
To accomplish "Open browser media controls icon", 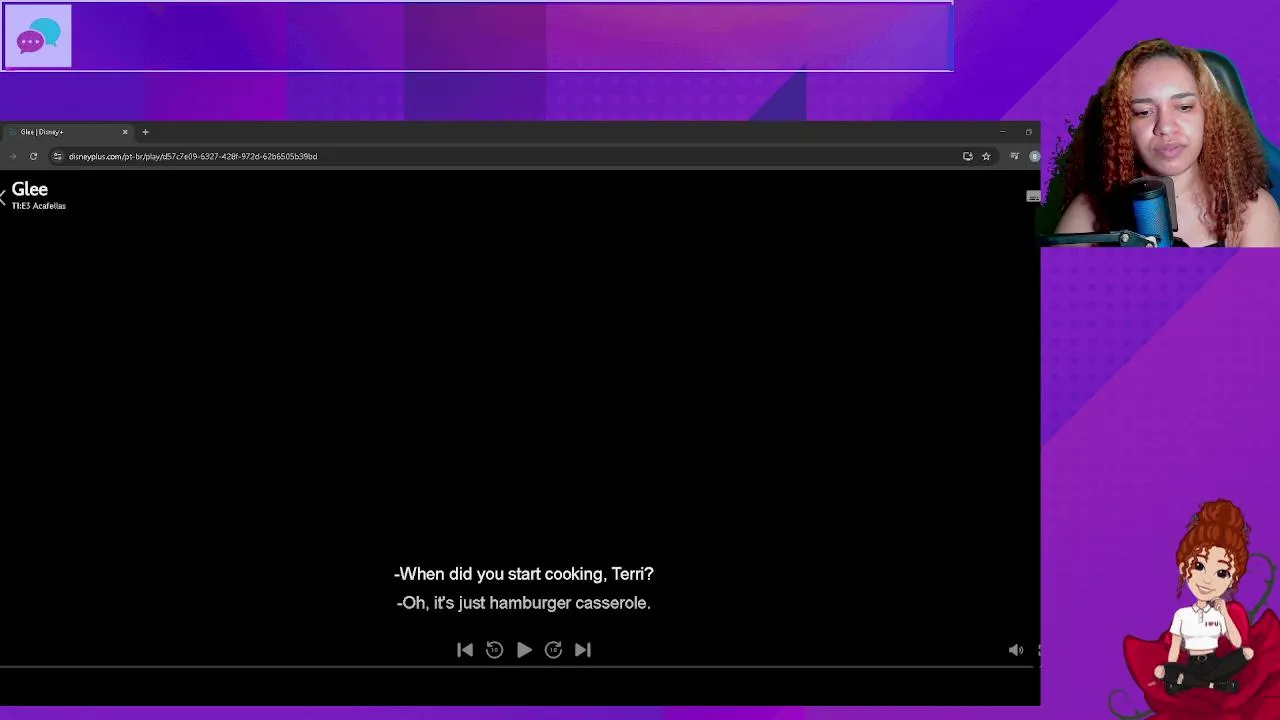I will click(1014, 156).
